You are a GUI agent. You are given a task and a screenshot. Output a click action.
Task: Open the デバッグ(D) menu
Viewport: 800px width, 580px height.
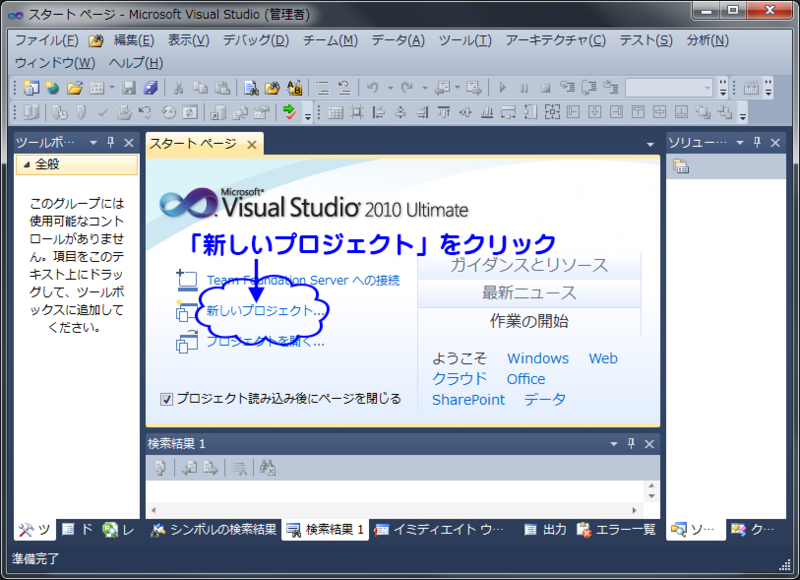click(256, 40)
